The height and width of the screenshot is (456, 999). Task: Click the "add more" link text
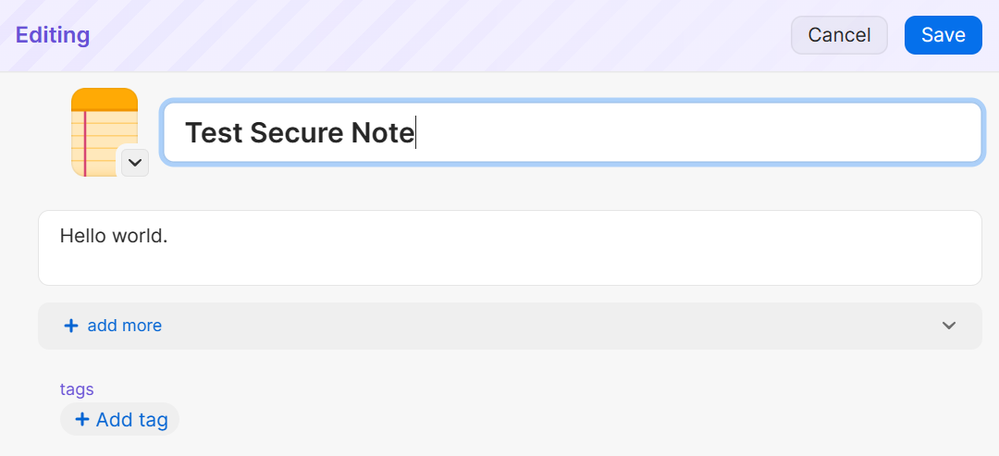[124, 326]
